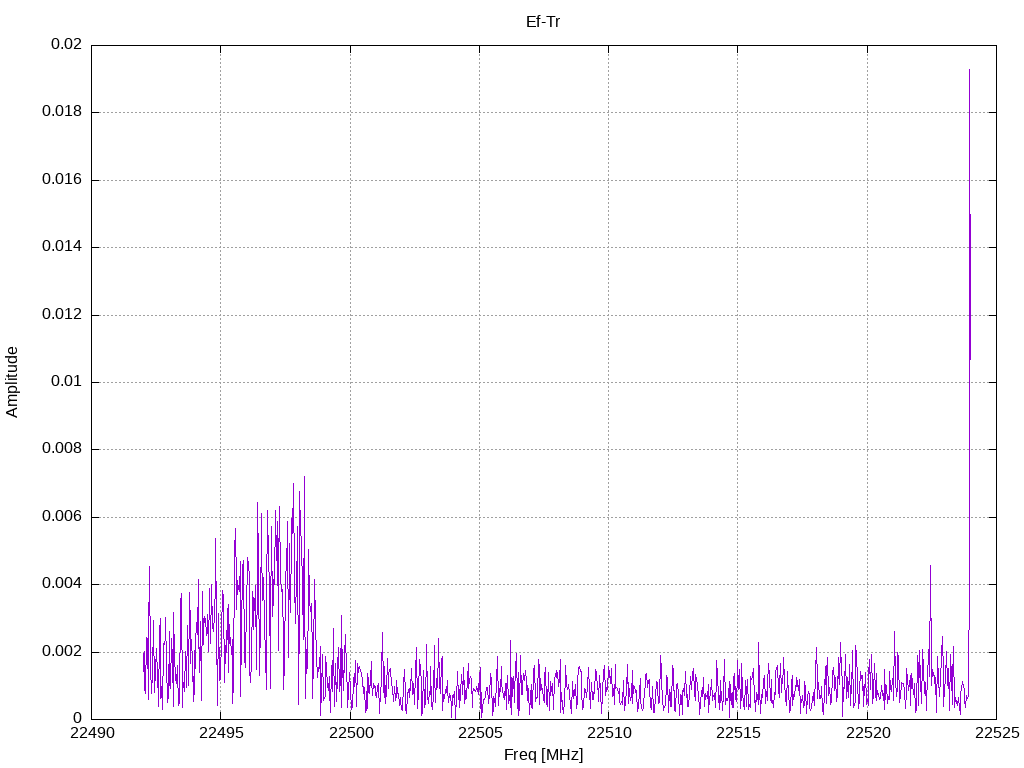Screen dimensions: 1024x768
Task: Select the 0.006 y-axis tick label
Action: (x=61, y=517)
